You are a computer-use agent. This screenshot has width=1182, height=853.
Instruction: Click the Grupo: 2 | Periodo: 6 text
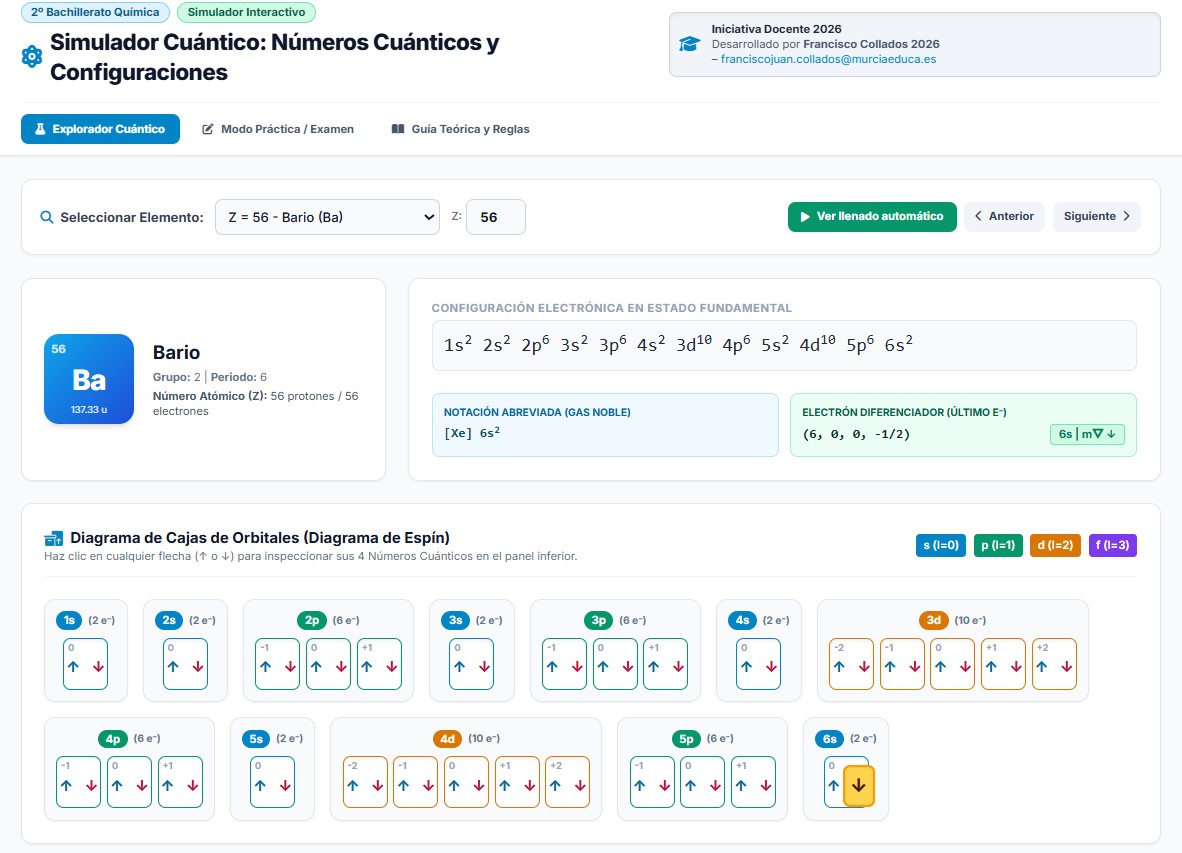click(x=210, y=377)
